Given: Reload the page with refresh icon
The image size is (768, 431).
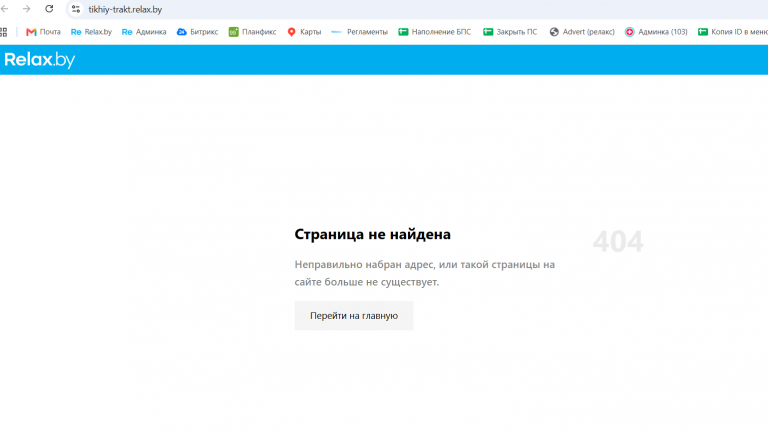Looking at the screenshot, I should coord(49,9).
